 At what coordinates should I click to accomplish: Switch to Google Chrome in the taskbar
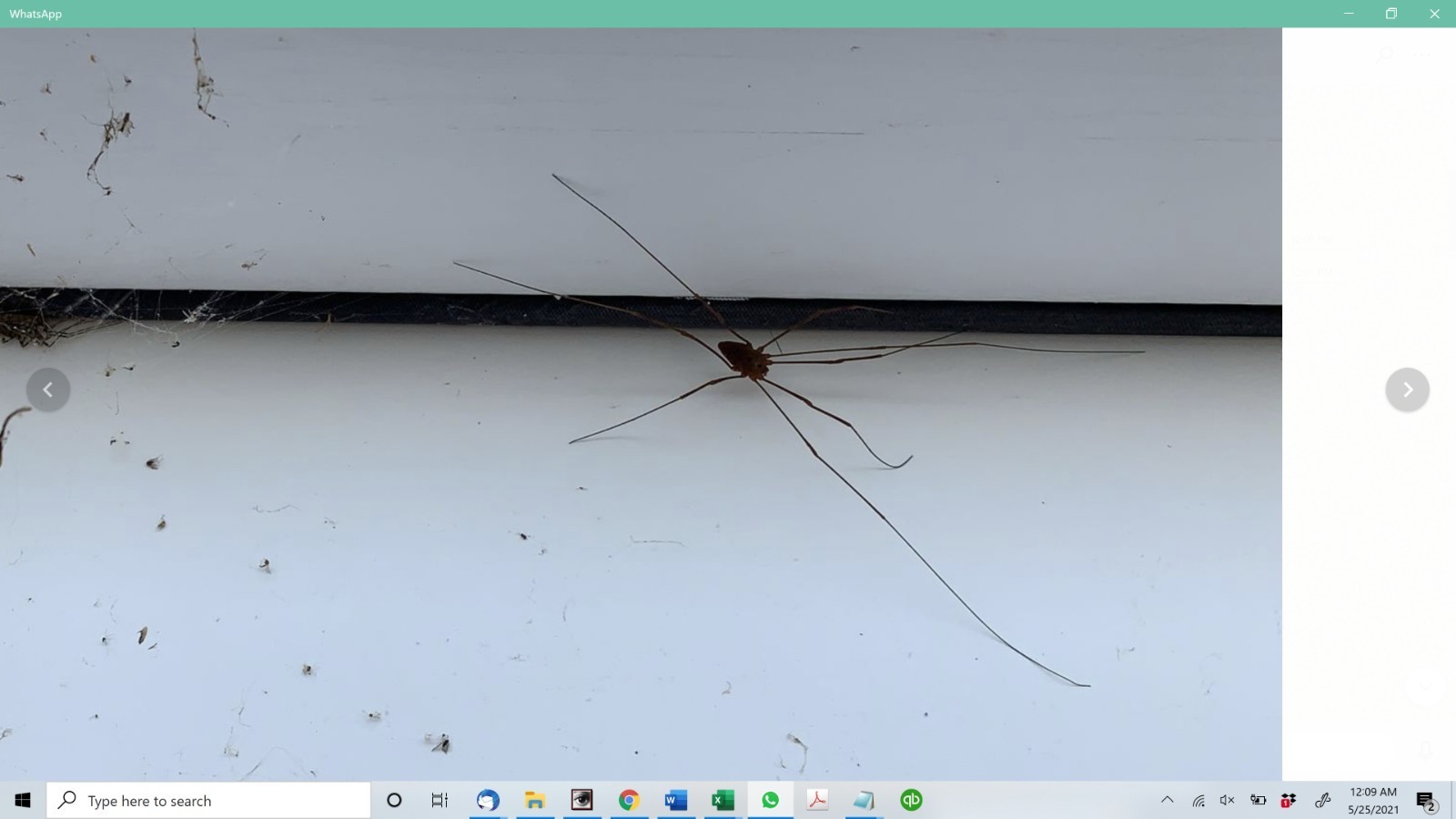point(629,800)
